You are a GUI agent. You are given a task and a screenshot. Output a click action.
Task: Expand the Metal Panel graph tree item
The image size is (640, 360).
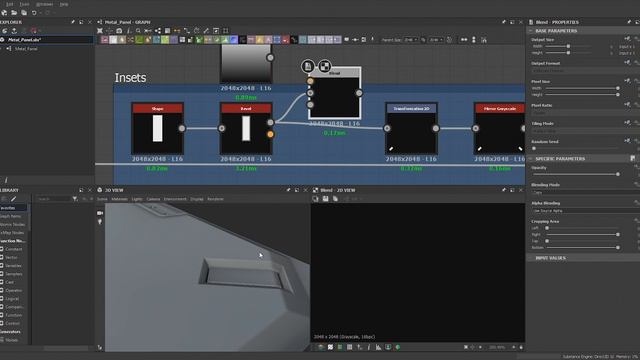2,49
